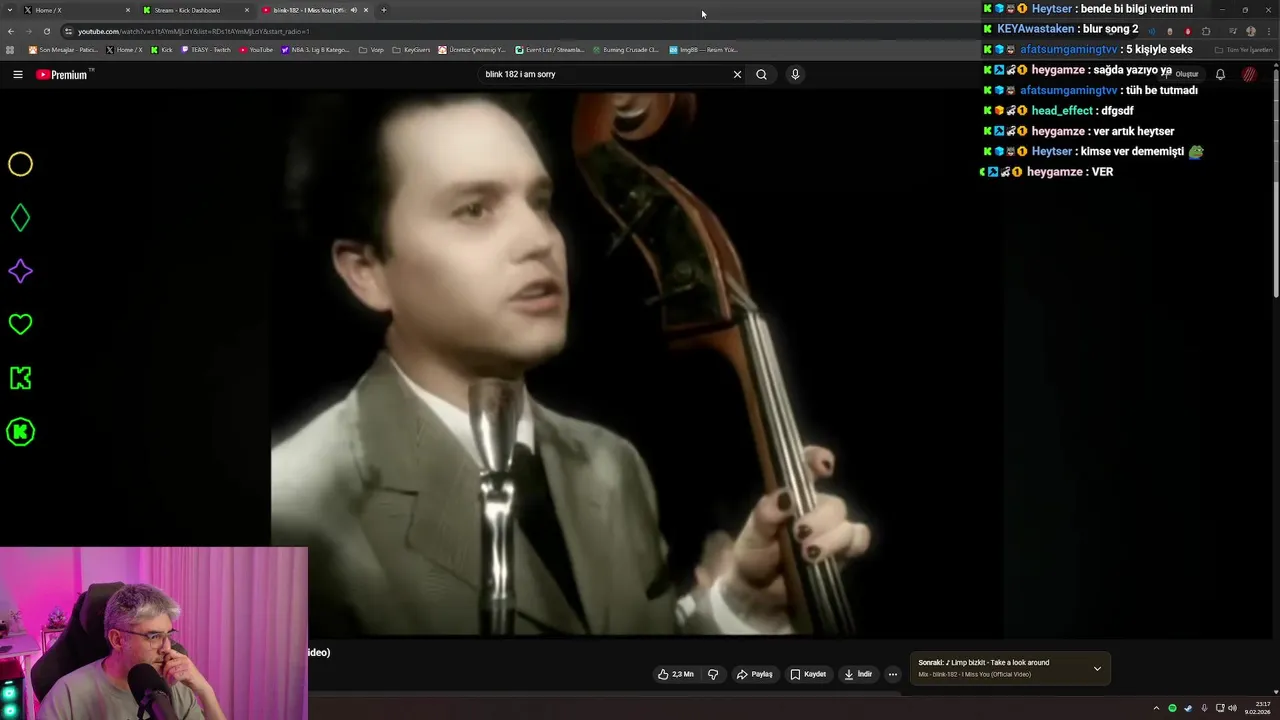Close the Home / X tab
1280x720 pixels.
tap(128, 10)
